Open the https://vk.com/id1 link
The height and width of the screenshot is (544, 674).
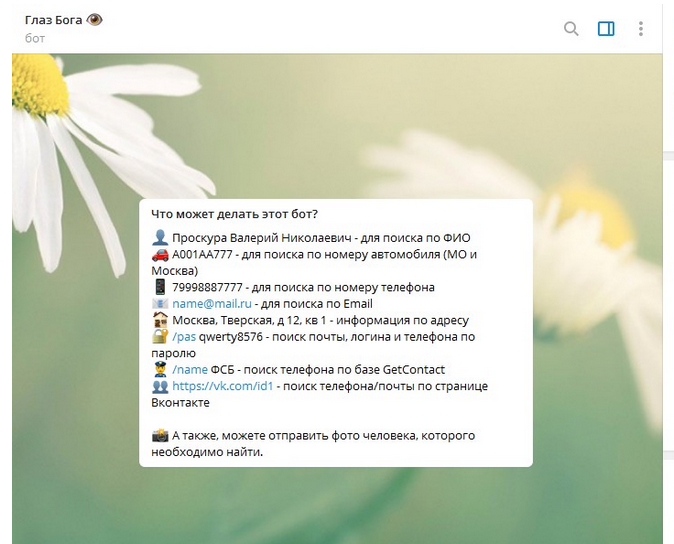click(223, 386)
